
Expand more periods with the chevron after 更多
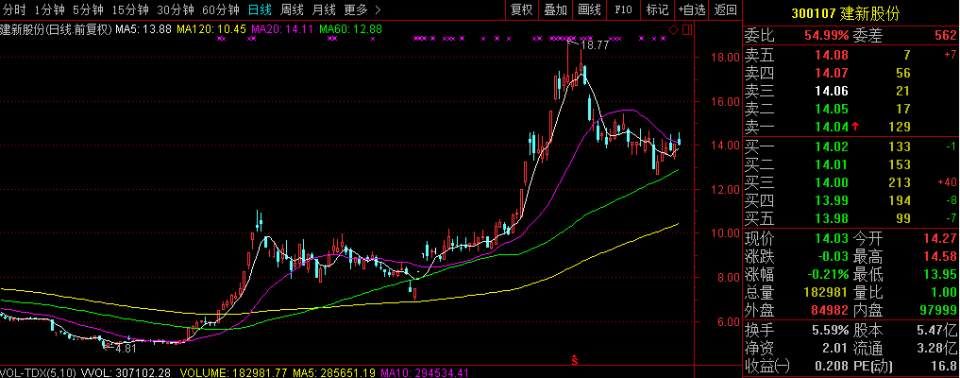(377, 10)
